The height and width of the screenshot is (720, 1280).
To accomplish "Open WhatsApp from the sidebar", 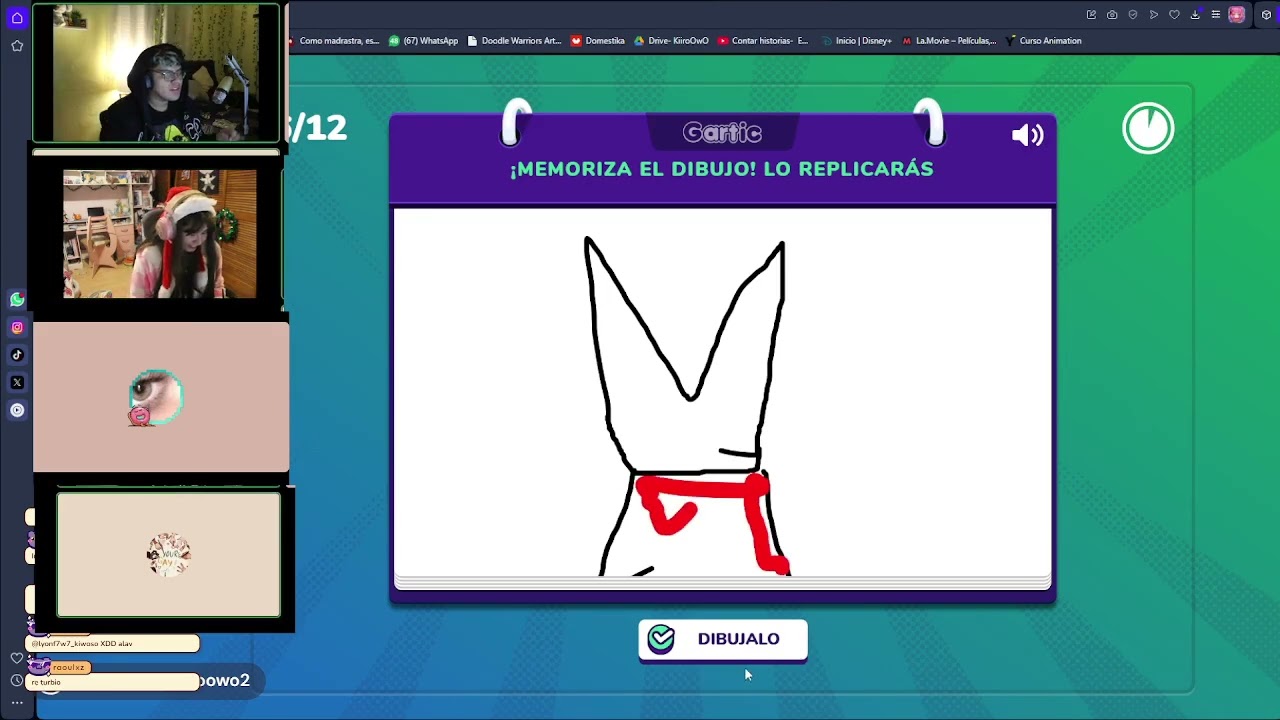I will [17, 300].
